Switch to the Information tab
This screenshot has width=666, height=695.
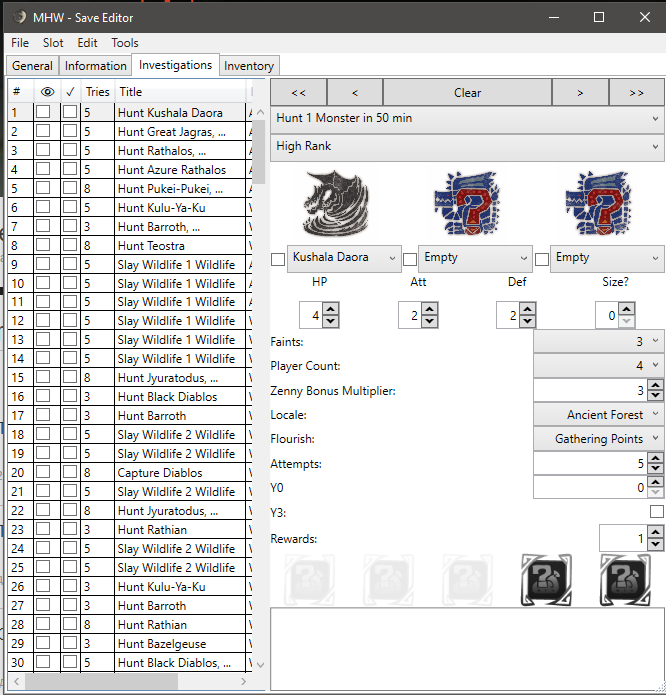96,66
